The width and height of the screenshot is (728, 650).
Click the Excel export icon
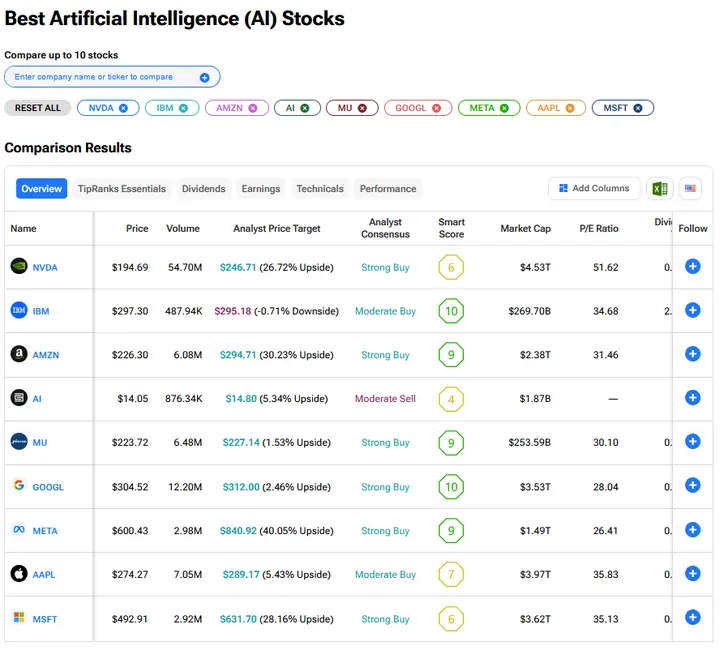(658, 188)
